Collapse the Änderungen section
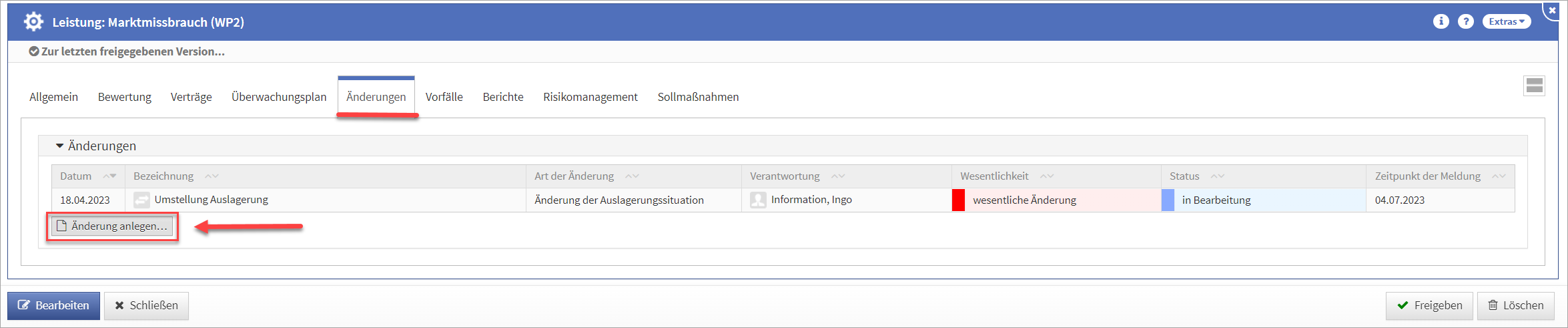 59,146
